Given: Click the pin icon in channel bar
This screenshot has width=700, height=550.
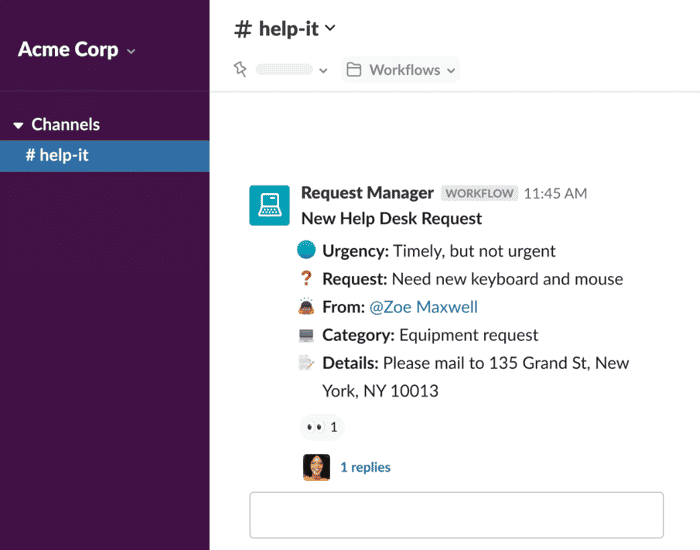Looking at the screenshot, I should (x=240, y=69).
